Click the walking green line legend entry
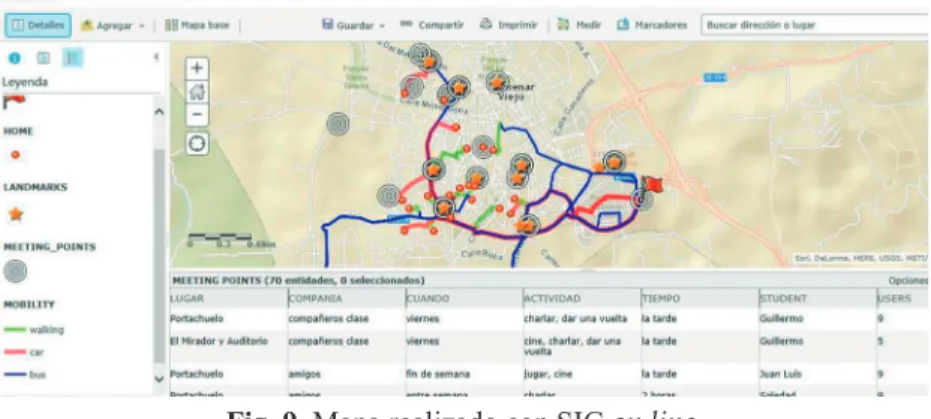This screenshot has width=931, height=419. click(34, 329)
